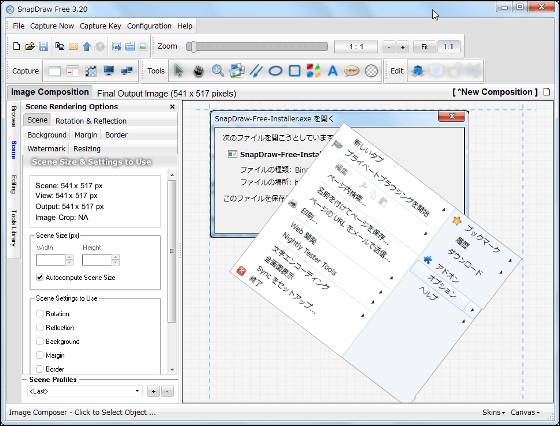
Task: Select the rectangle shape tool
Action: (x=294, y=71)
